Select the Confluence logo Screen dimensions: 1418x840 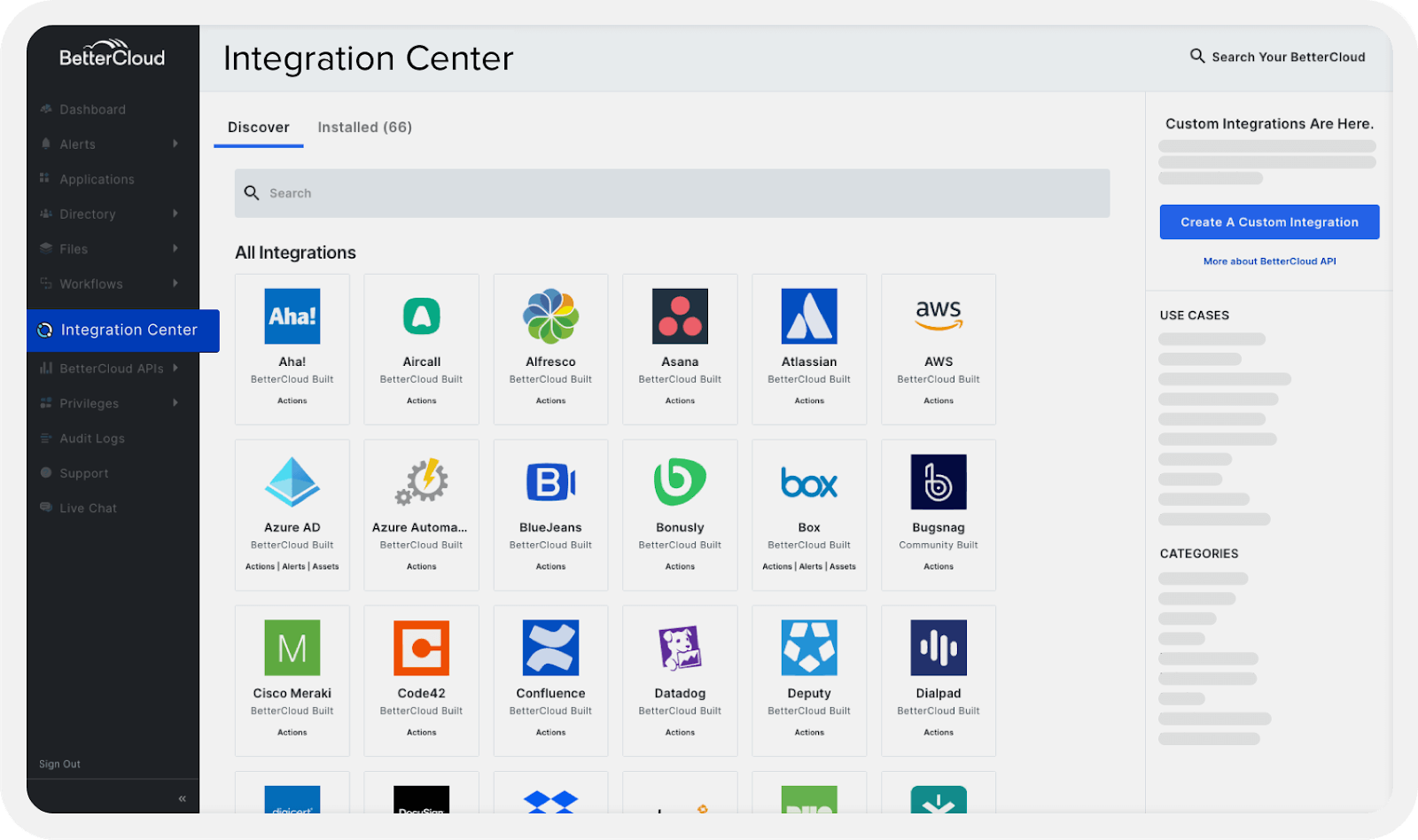tap(551, 648)
